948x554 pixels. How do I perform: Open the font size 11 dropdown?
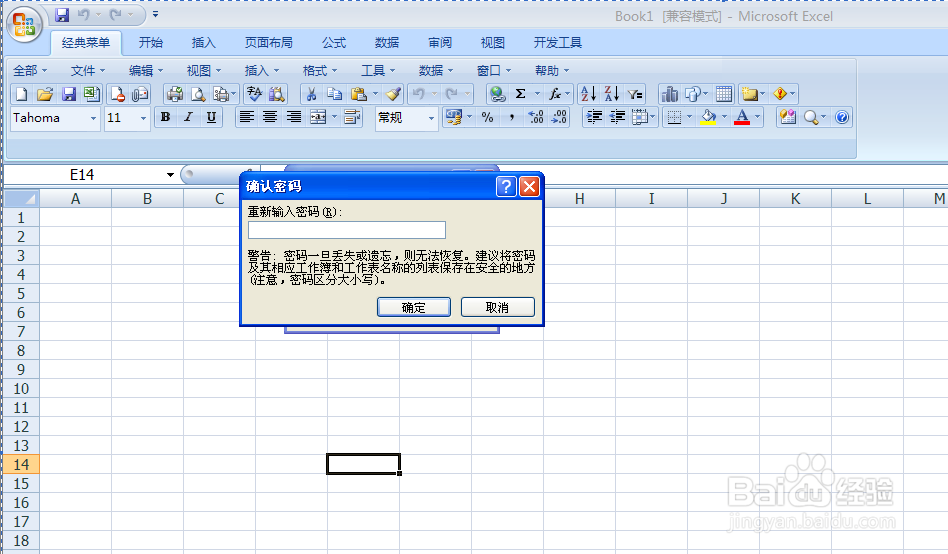click(x=143, y=119)
